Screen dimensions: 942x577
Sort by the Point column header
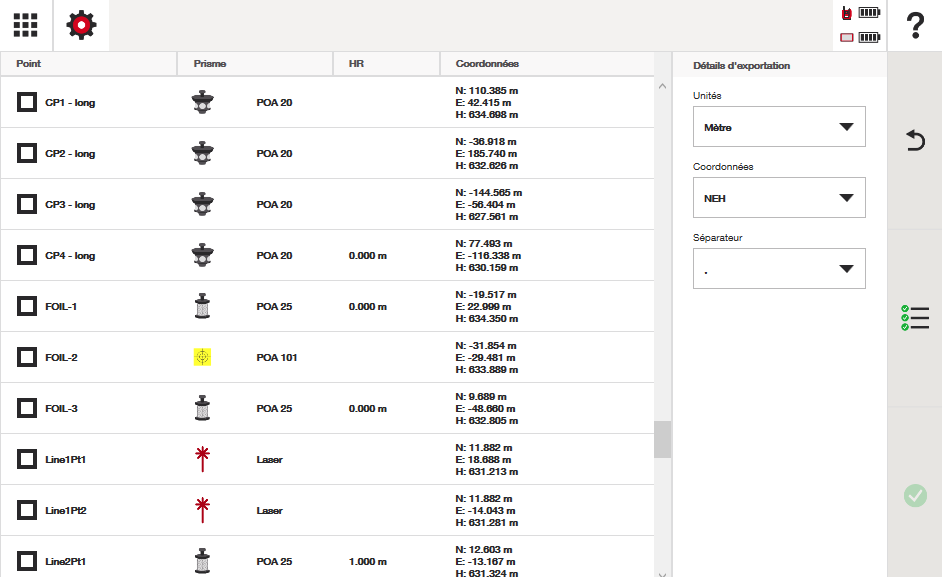[29, 64]
